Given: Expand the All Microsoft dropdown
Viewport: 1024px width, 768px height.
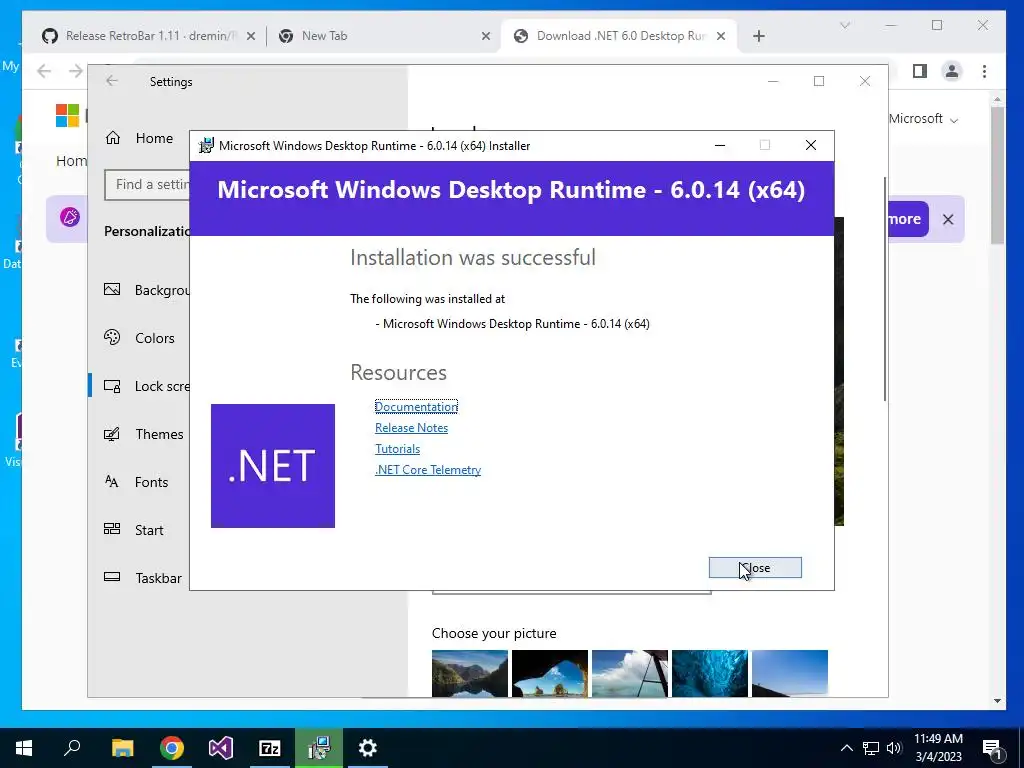Looking at the screenshot, I should point(923,119).
